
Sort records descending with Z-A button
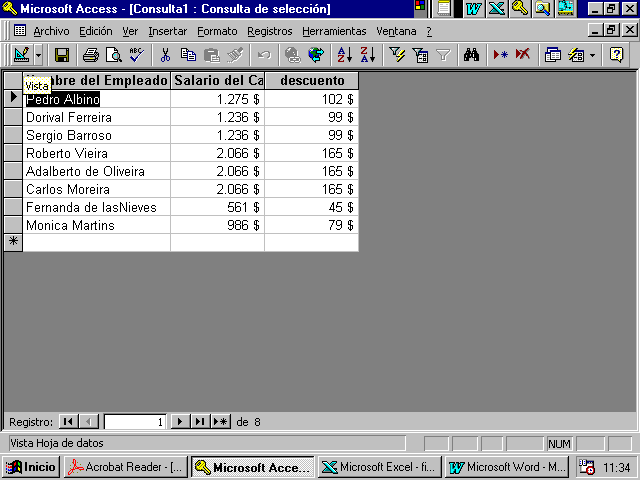point(367,55)
